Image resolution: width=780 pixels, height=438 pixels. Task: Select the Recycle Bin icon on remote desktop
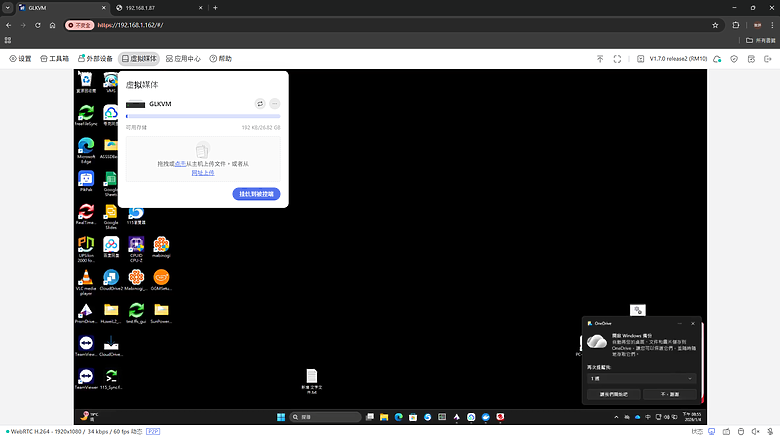(x=86, y=82)
